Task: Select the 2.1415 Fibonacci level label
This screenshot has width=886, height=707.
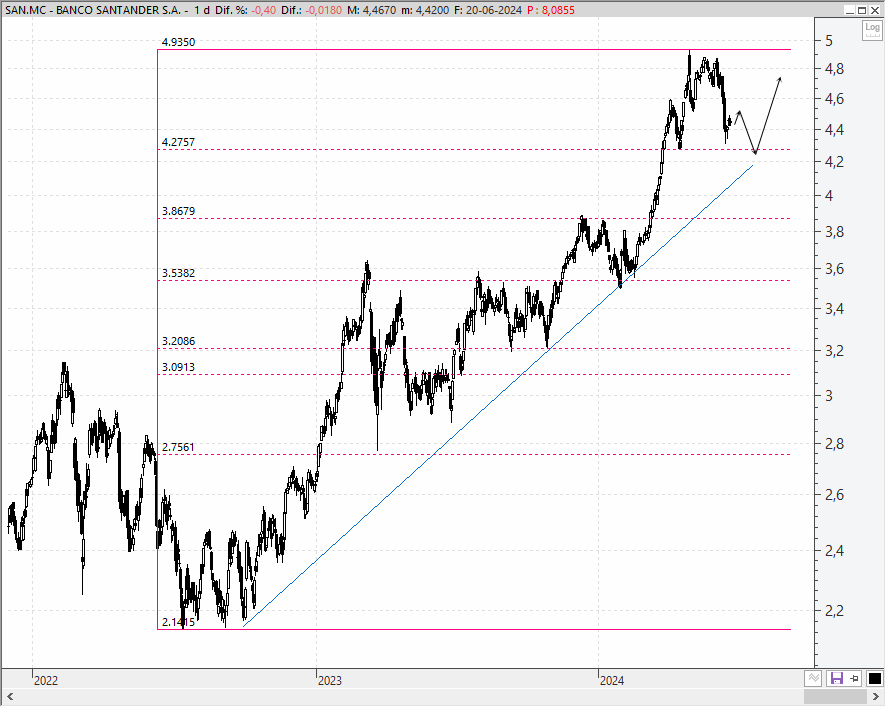Action: pyautogui.click(x=178, y=622)
